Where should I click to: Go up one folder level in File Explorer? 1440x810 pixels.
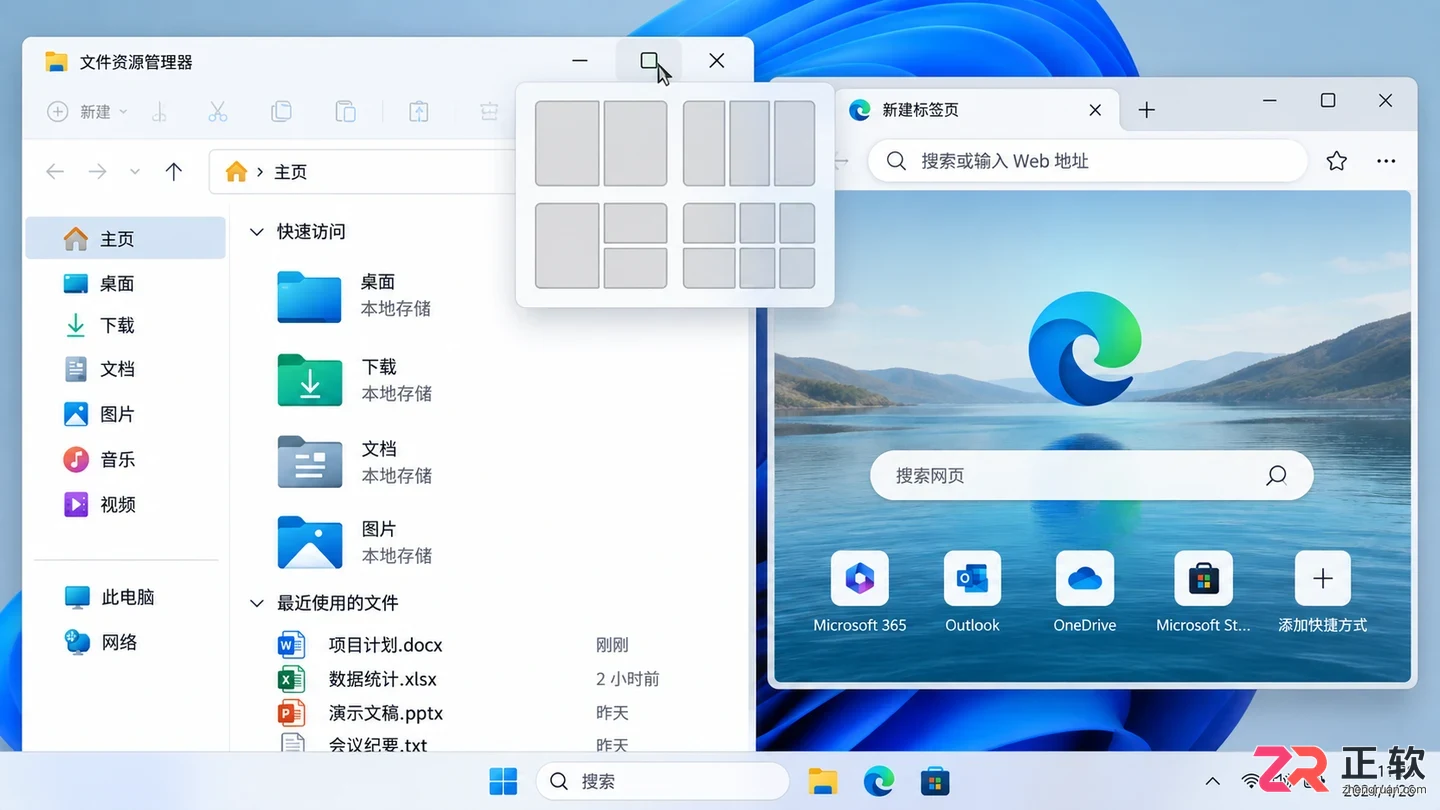coord(174,172)
